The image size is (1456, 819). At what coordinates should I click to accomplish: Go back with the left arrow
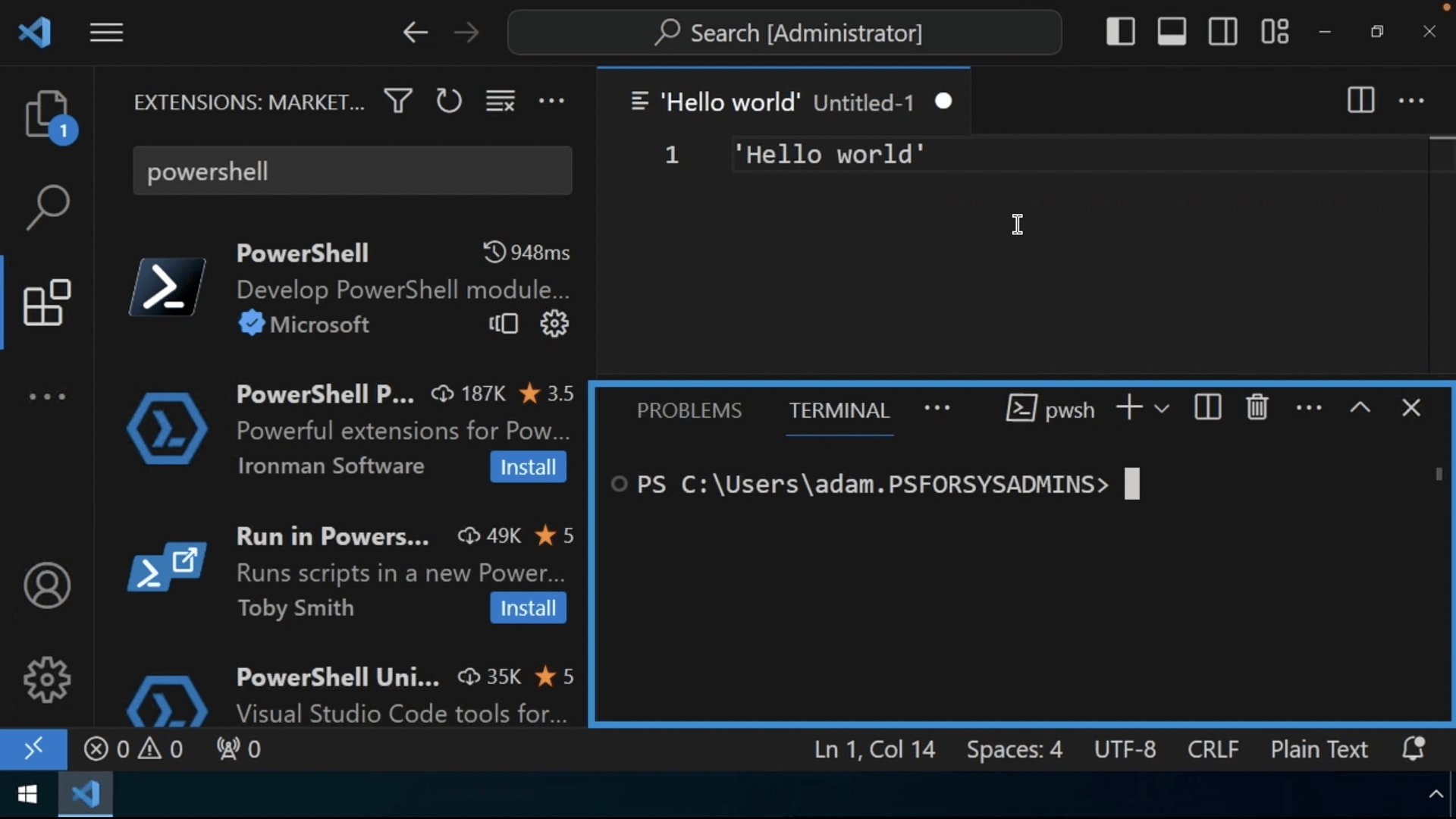coord(415,33)
